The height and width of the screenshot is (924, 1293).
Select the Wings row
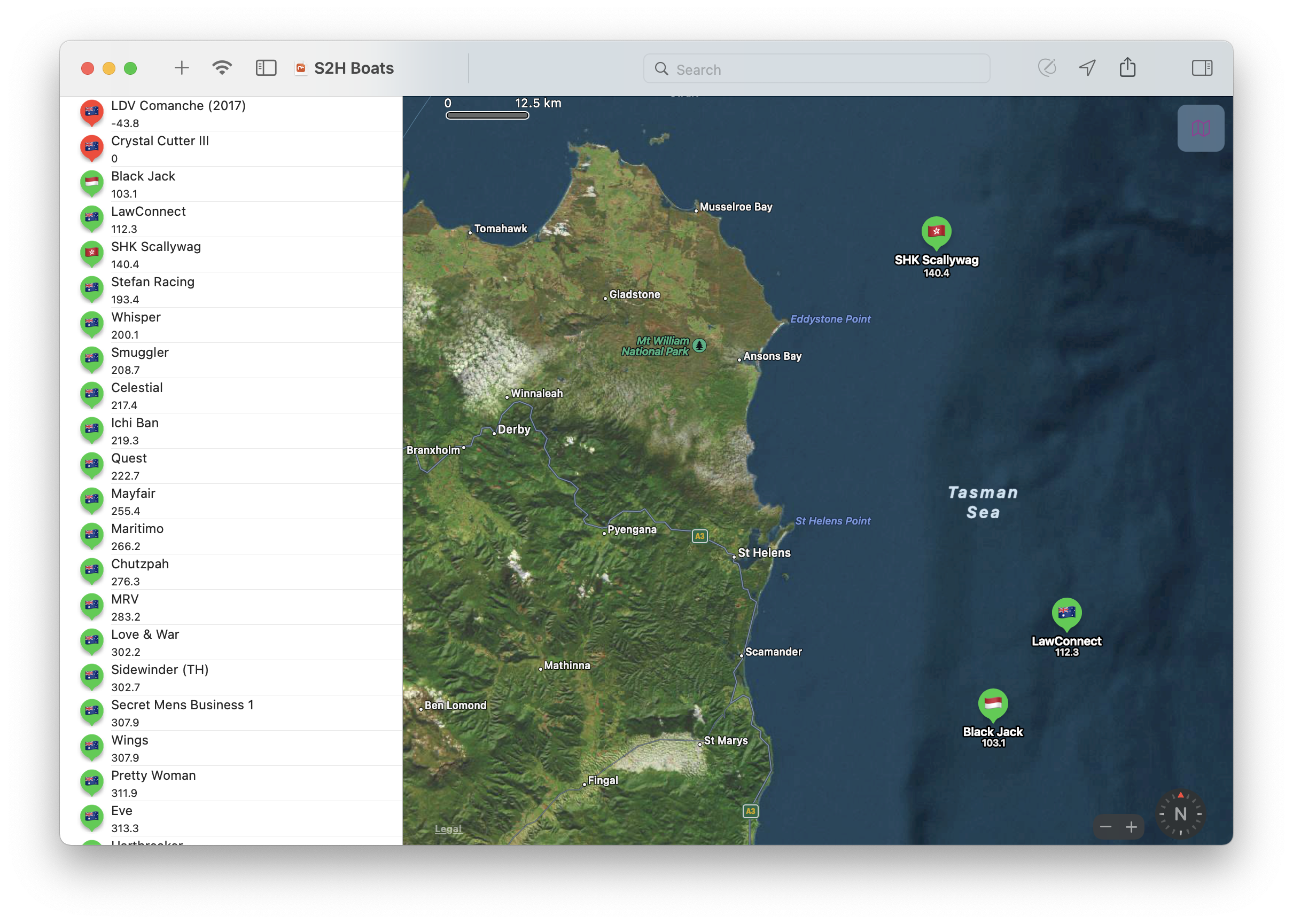231,748
